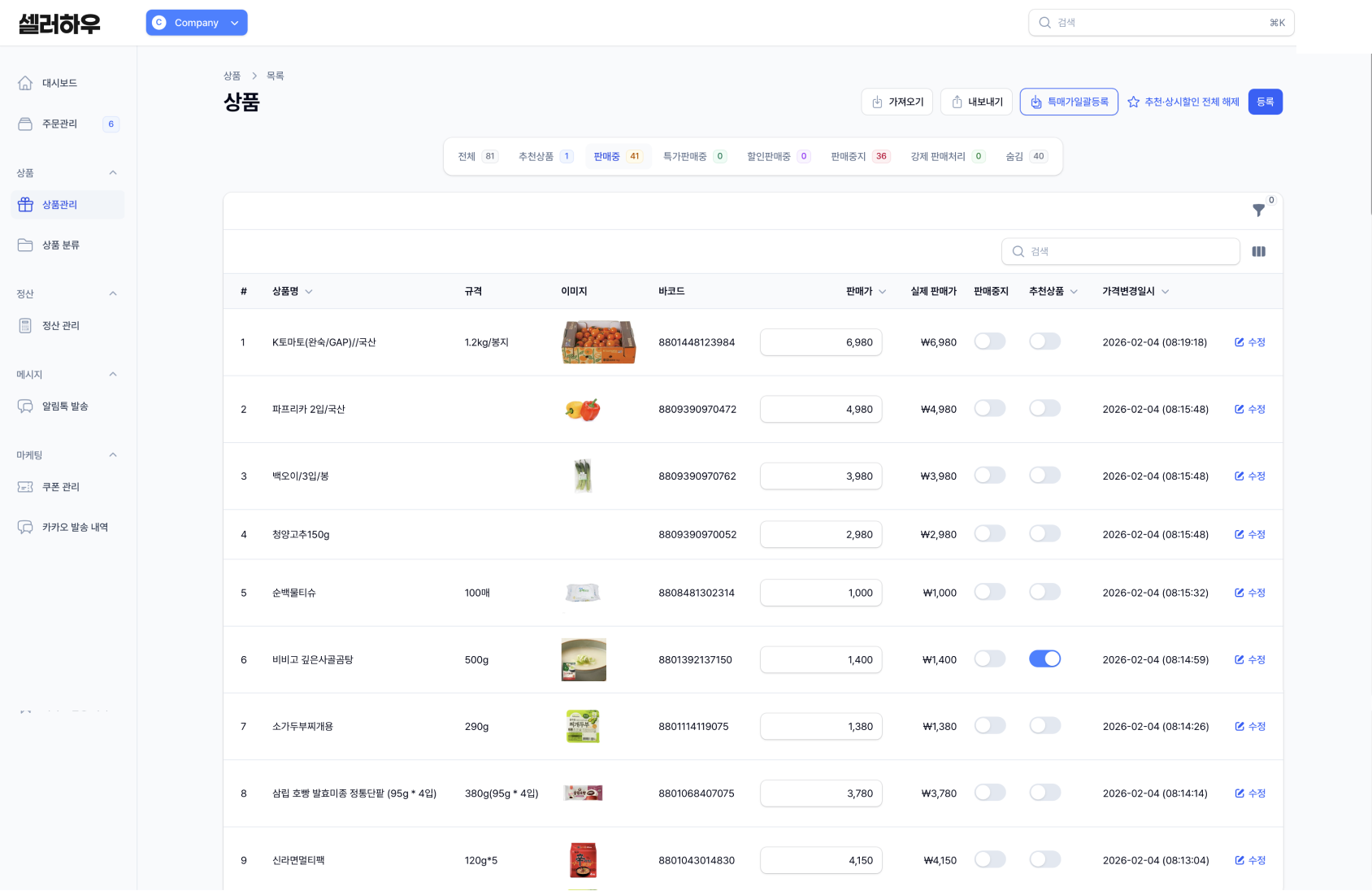The image size is (1372, 891).
Task: Click edit icon for 백오이/3입/봉 row
Action: [1240, 476]
